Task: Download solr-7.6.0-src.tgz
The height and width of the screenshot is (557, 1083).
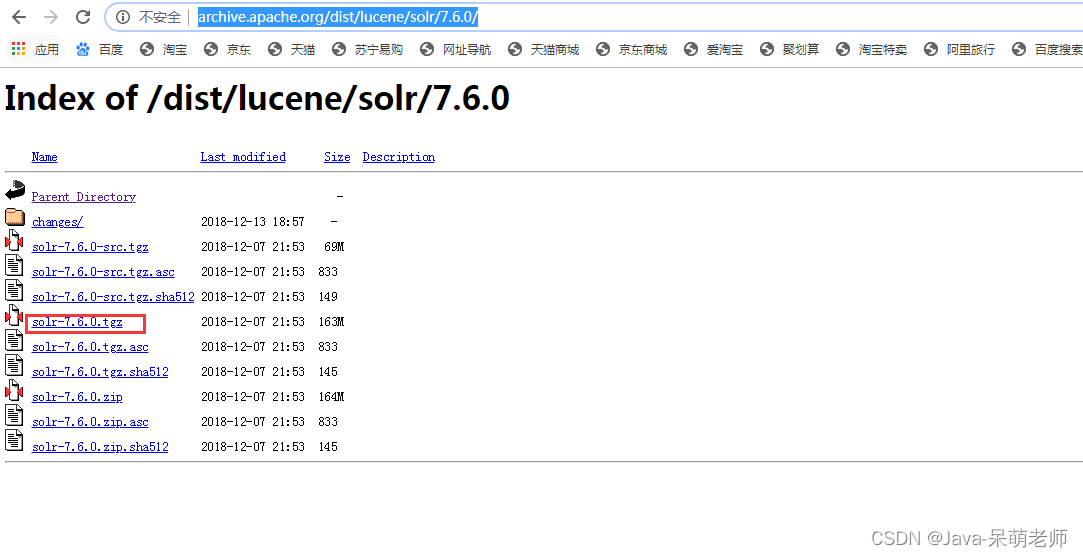Action: click(90, 247)
